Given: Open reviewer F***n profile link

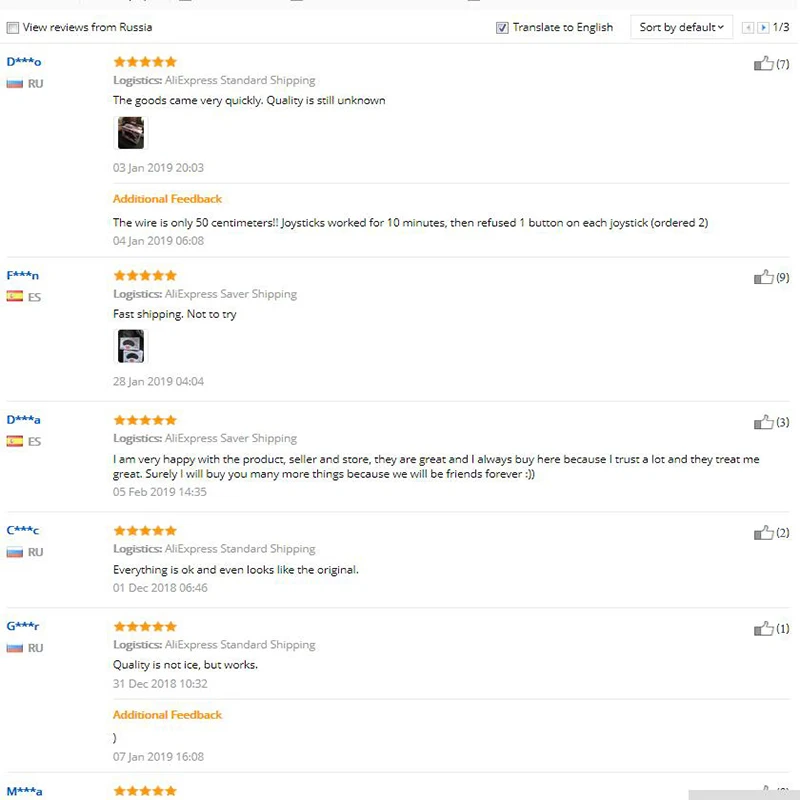Looking at the screenshot, I should 22,276.
